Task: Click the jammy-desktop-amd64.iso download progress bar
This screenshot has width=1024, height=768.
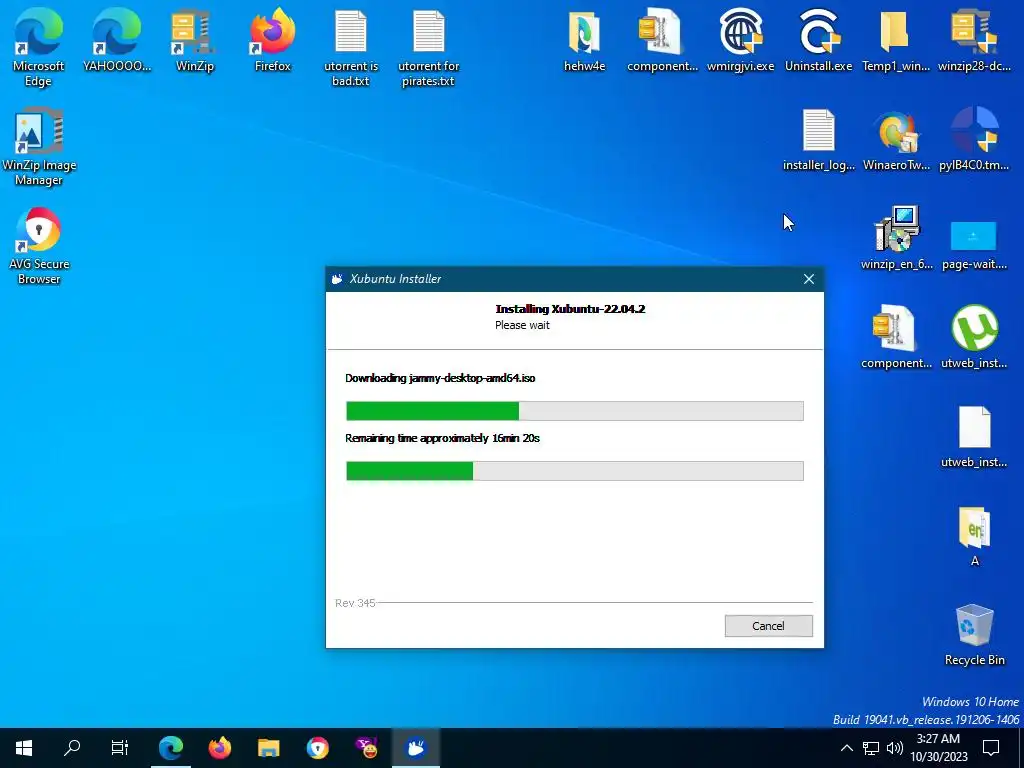Action: pyautogui.click(x=574, y=411)
